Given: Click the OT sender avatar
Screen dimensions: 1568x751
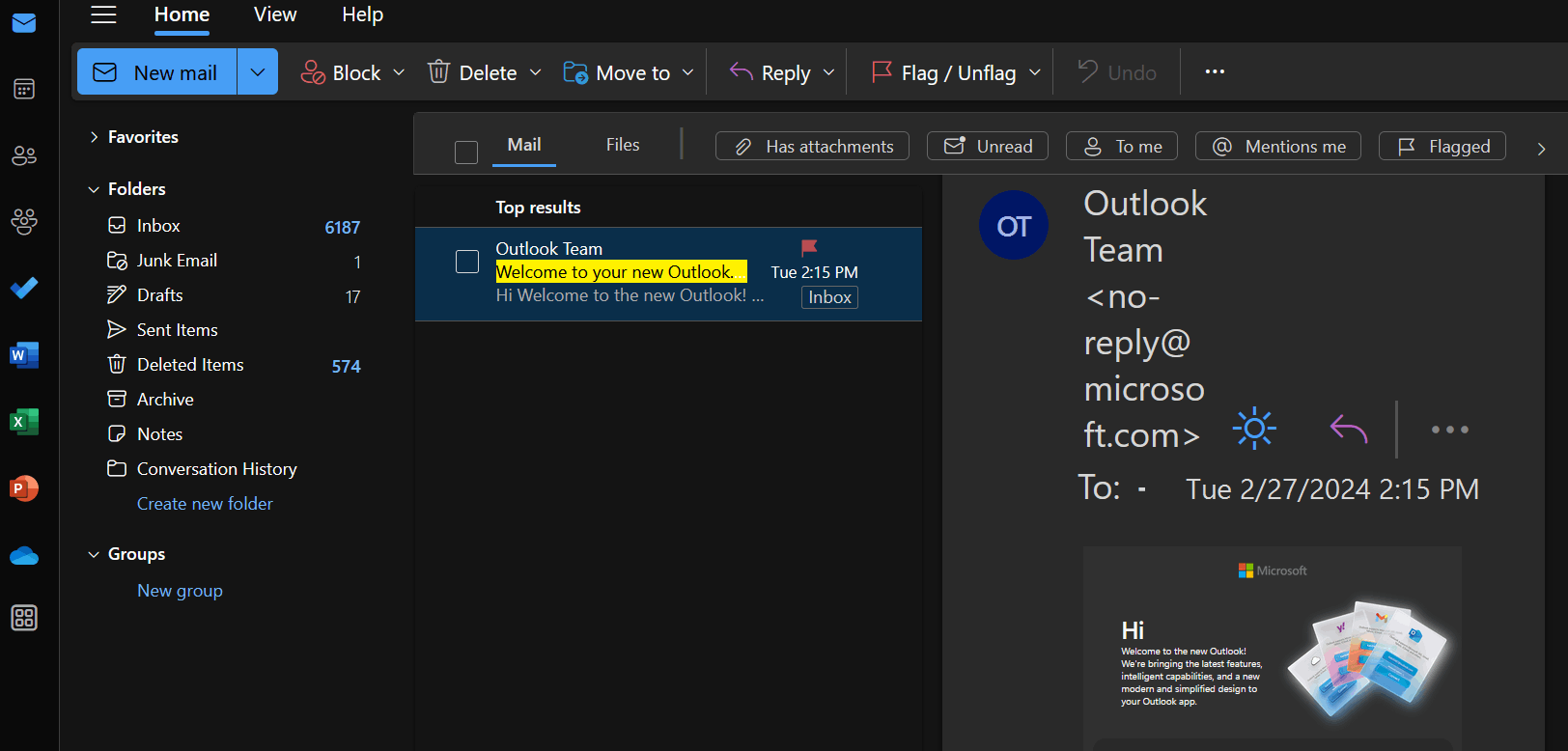Looking at the screenshot, I should click(x=1014, y=226).
